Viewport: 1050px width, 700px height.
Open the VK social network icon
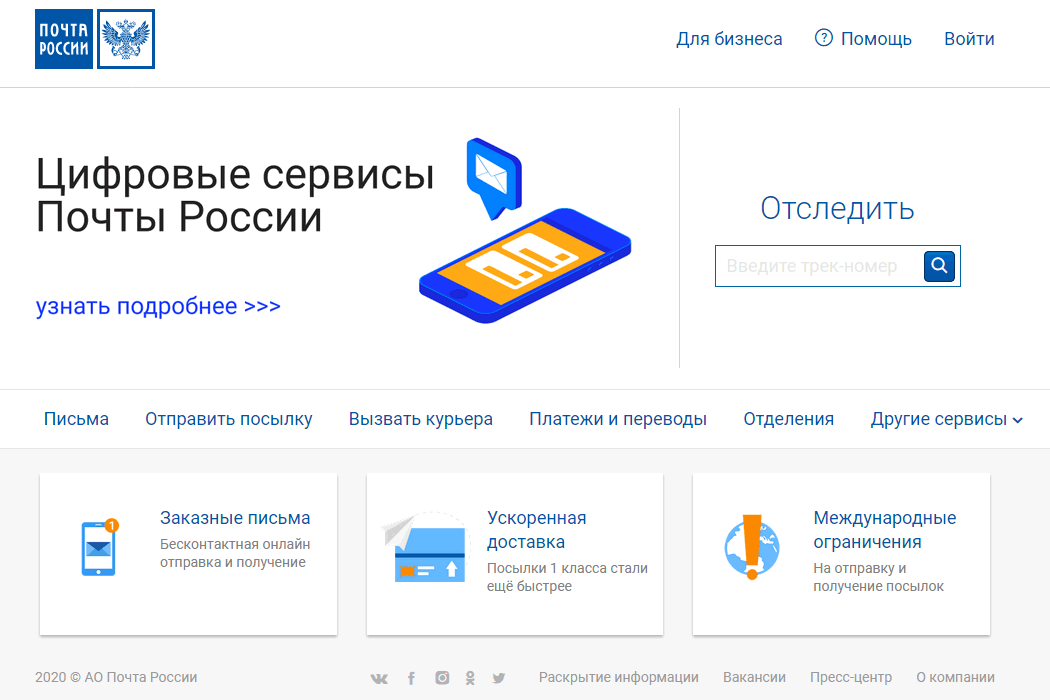tap(379, 678)
